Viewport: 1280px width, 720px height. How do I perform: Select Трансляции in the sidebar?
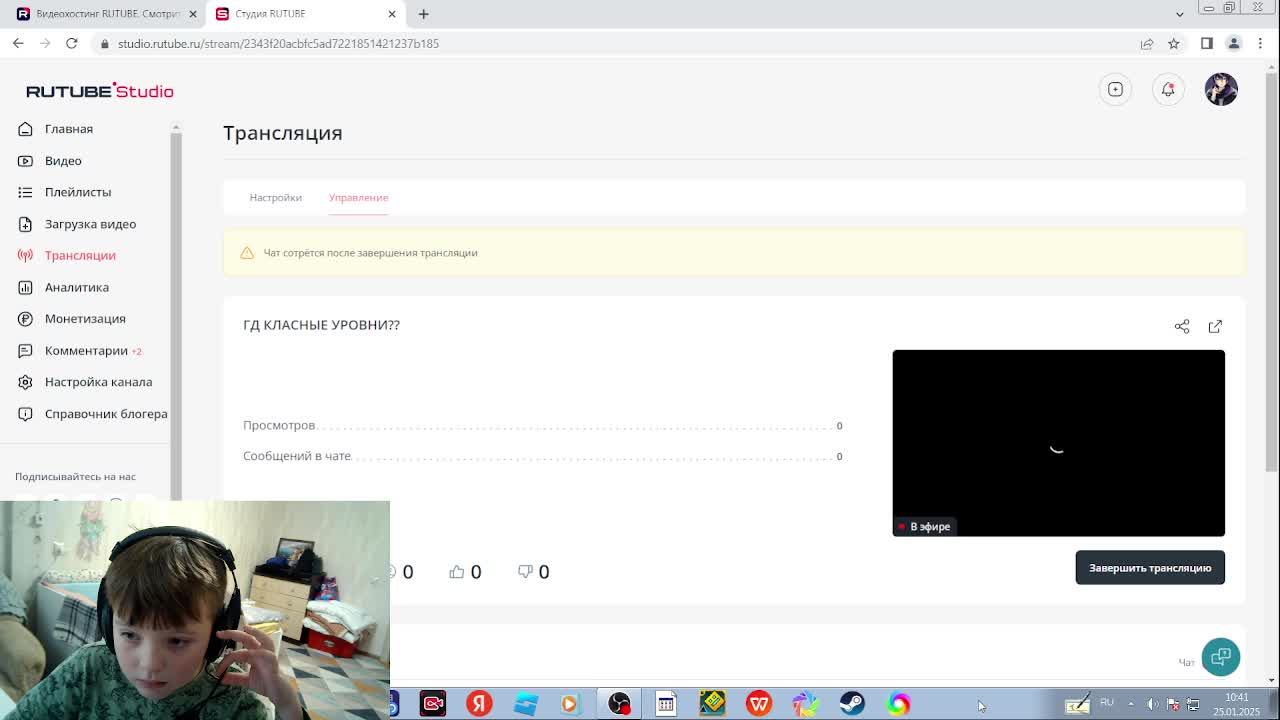pyautogui.click(x=80, y=255)
